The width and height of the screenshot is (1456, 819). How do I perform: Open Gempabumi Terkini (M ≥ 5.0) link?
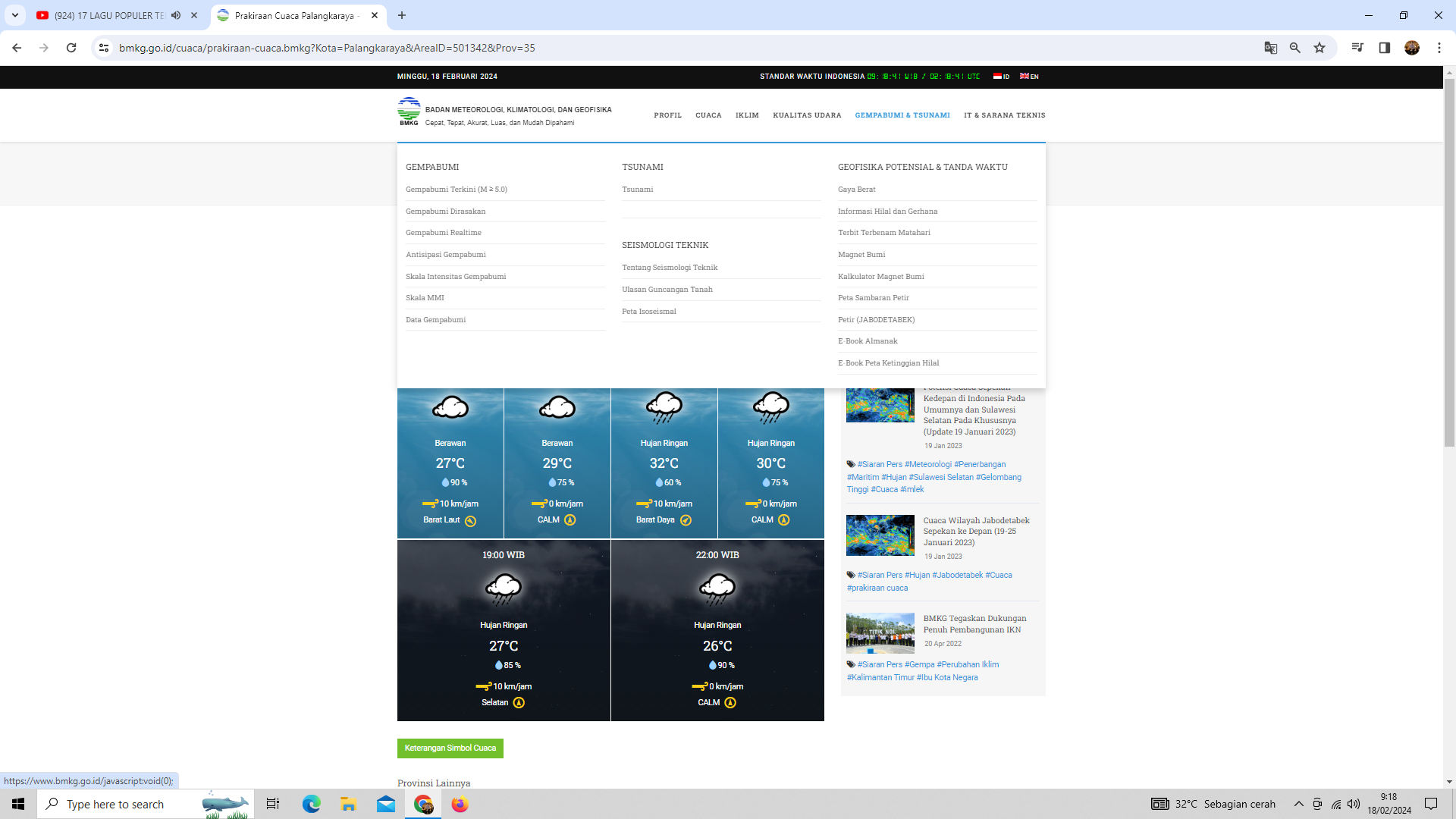pyautogui.click(x=457, y=190)
